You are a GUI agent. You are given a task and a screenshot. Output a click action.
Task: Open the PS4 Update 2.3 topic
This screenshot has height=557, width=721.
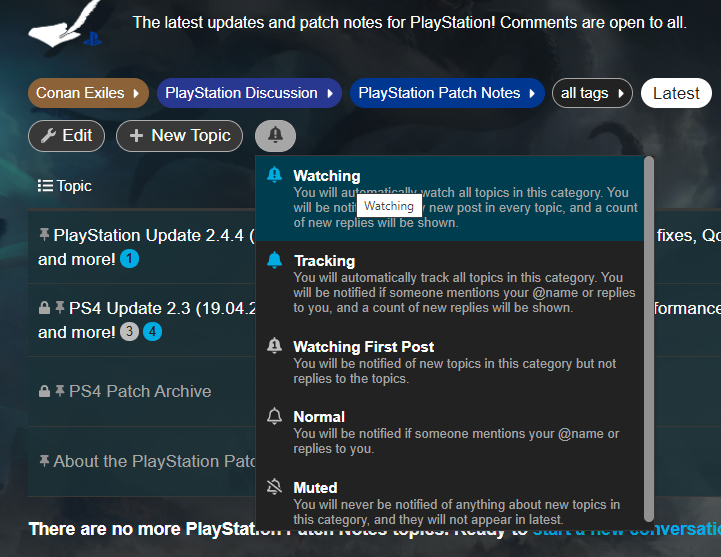(x=162, y=308)
